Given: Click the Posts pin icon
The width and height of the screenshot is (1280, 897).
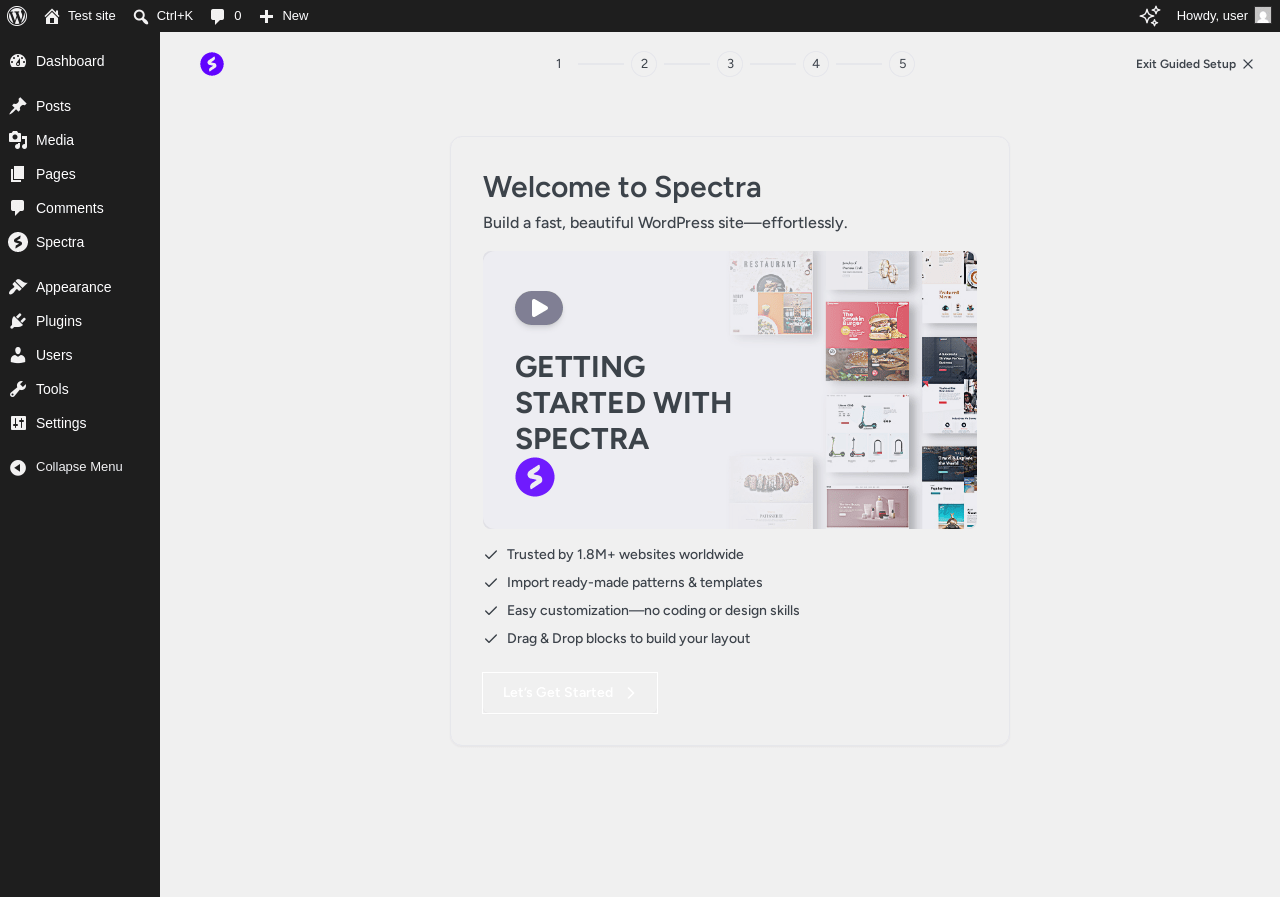Looking at the screenshot, I should [x=18, y=106].
